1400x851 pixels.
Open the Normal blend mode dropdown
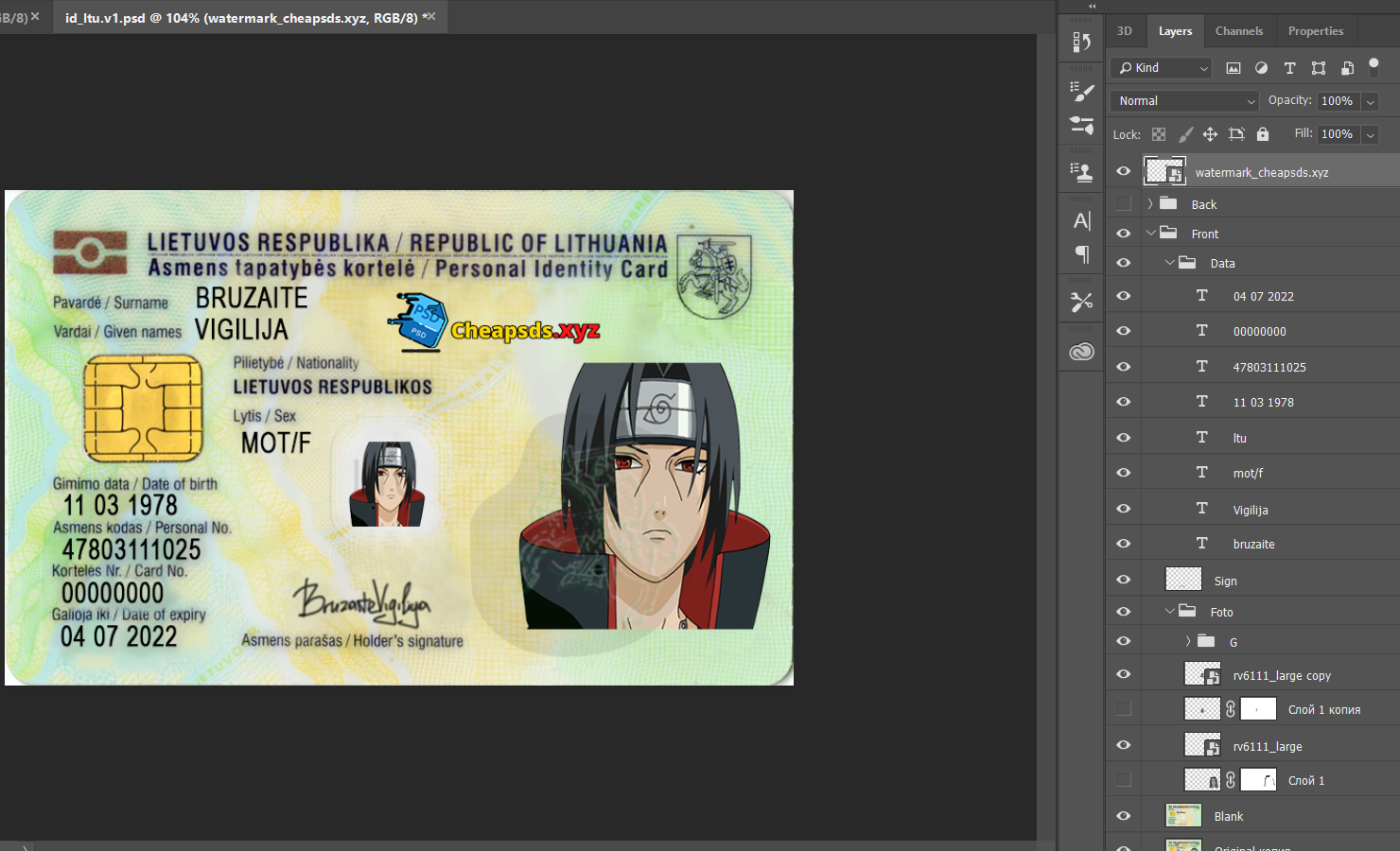[x=1185, y=101]
